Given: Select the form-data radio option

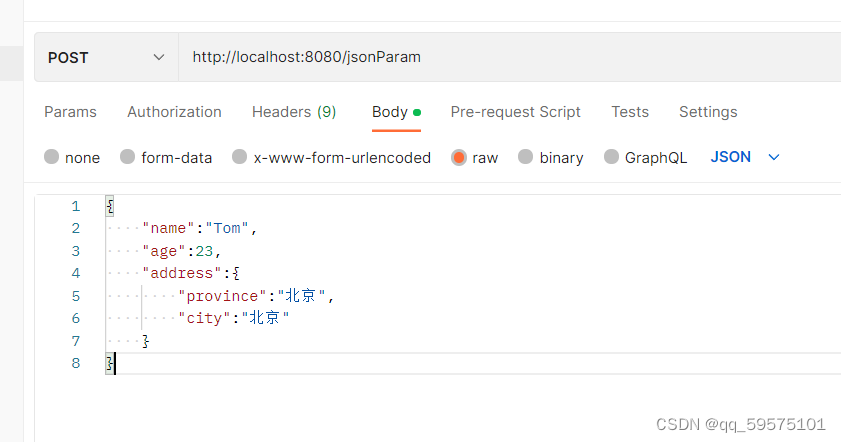Looking at the screenshot, I should [128, 157].
